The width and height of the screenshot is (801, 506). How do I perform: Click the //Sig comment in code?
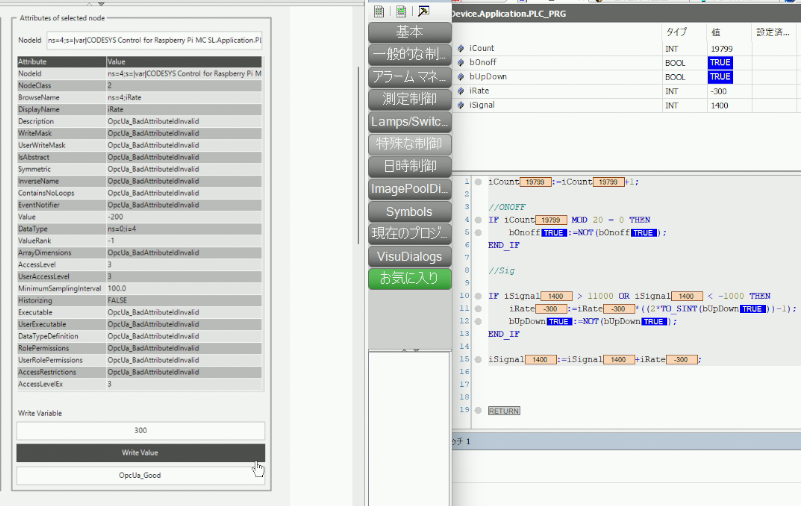coord(501,271)
